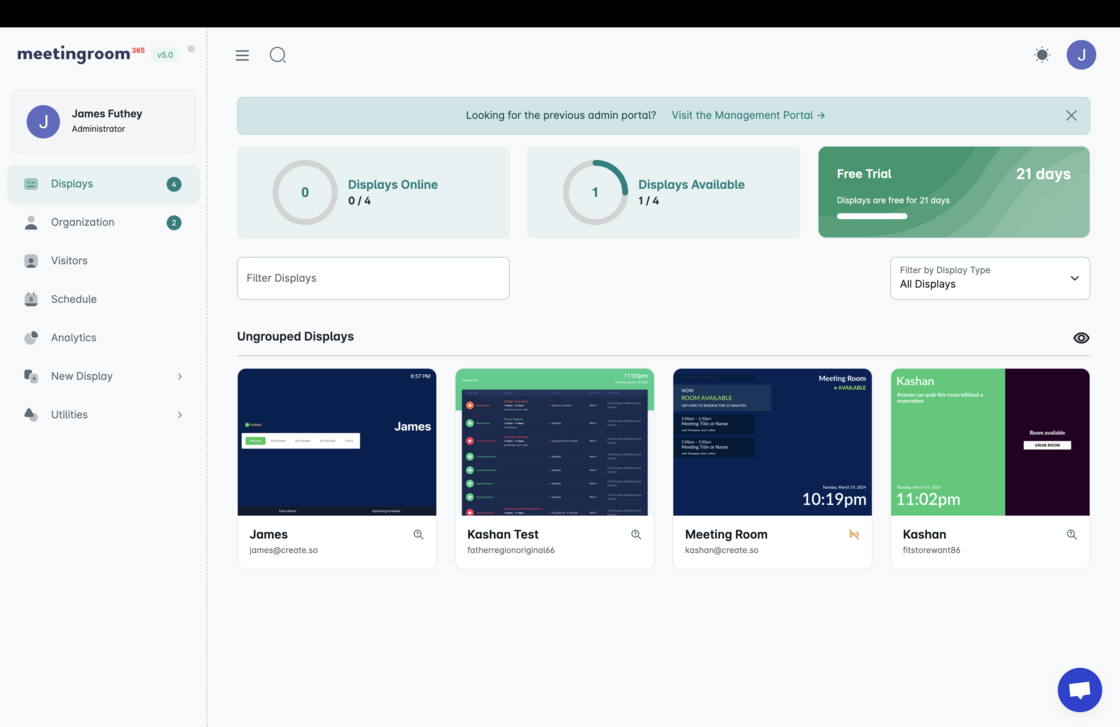Open the chat support bubble
Screen dimensions: 1120x727
coord(1079,690)
